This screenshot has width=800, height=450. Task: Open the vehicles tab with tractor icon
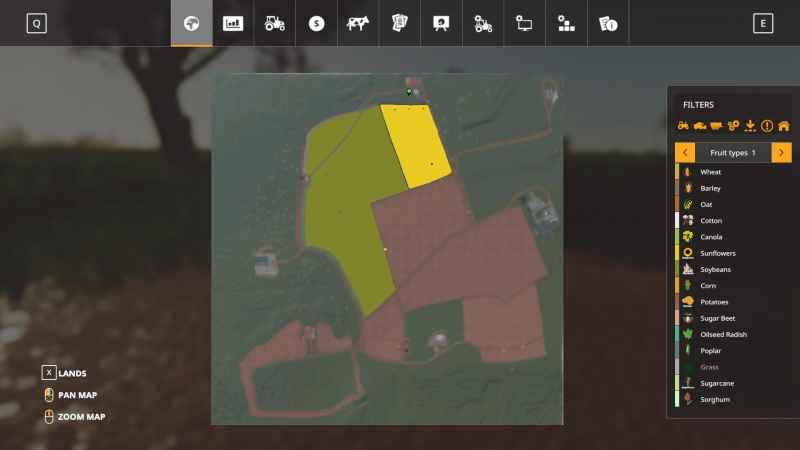tap(274, 23)
